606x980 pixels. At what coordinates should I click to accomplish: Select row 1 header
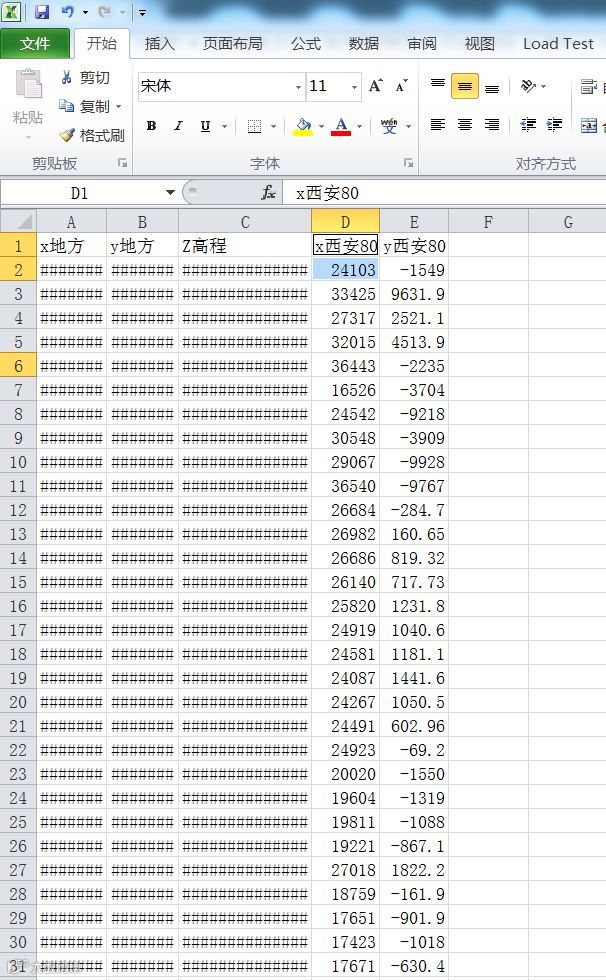[x=18, y=246]
